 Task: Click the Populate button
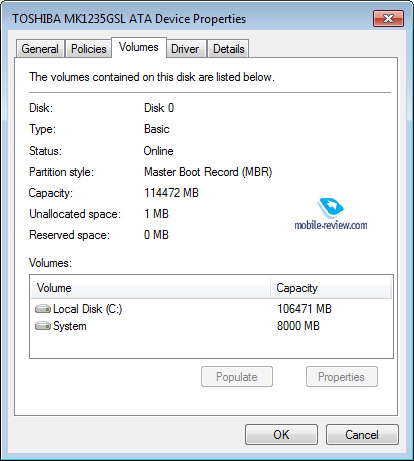point(237,377)
